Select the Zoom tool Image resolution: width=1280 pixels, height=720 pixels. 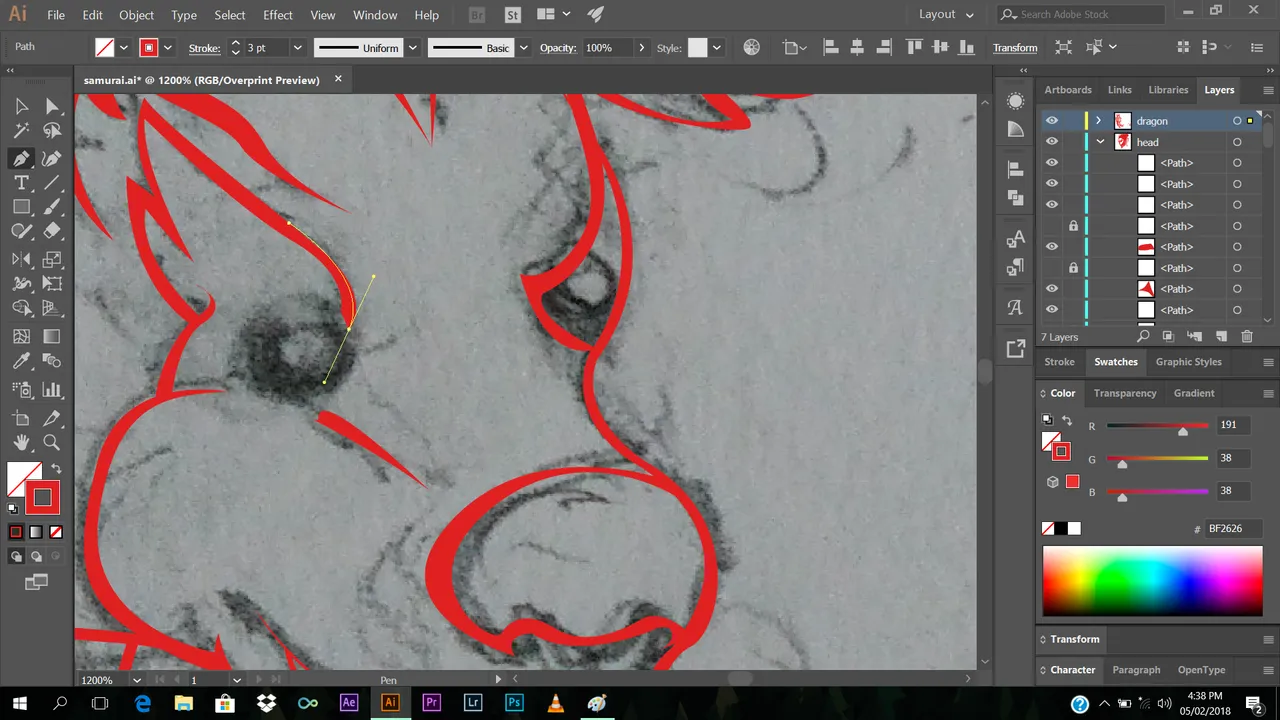pyautogui.click(x=52, y=443)
